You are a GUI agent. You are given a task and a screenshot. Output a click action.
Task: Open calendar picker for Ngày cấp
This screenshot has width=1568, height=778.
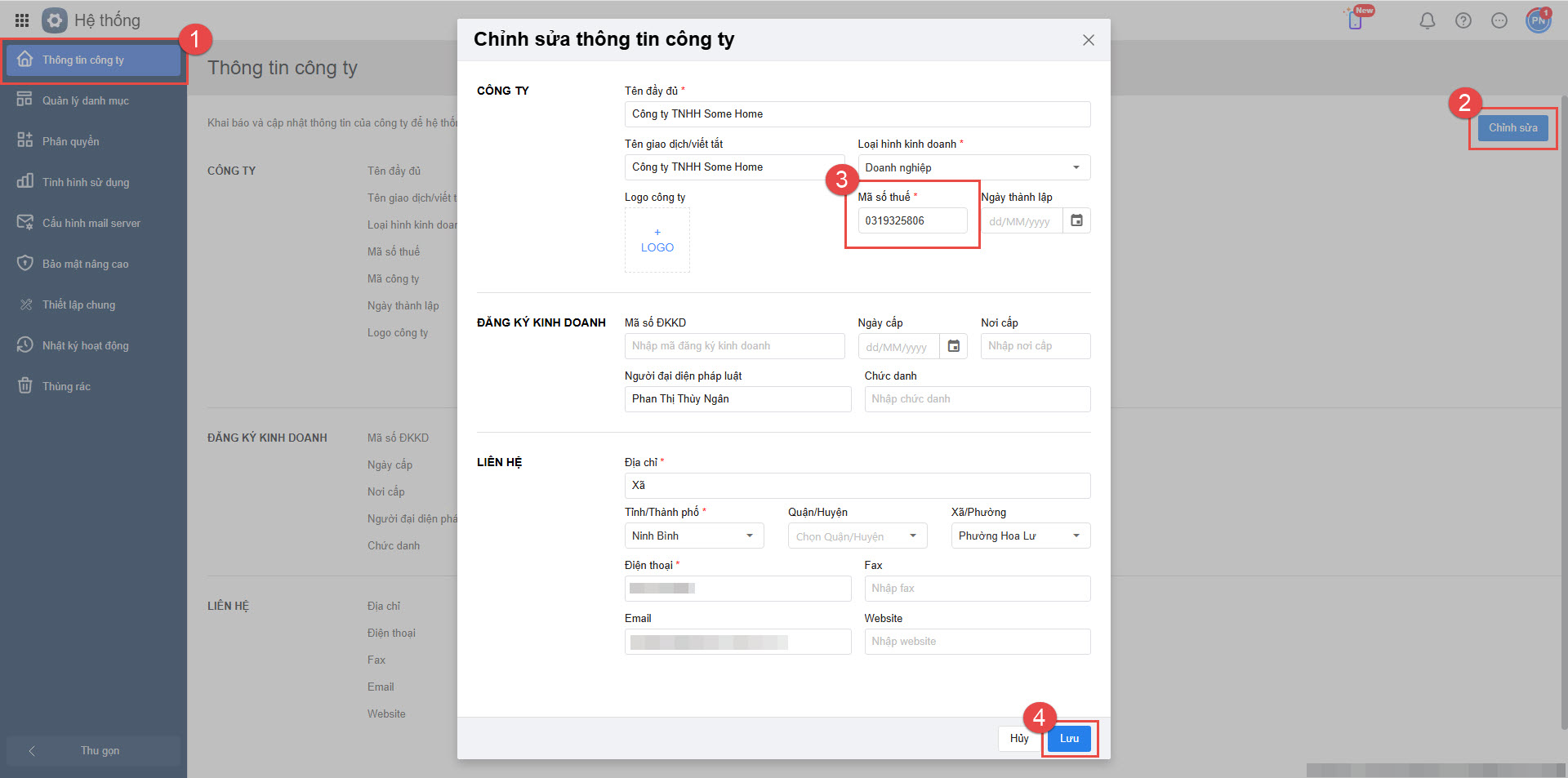(953, 346)
